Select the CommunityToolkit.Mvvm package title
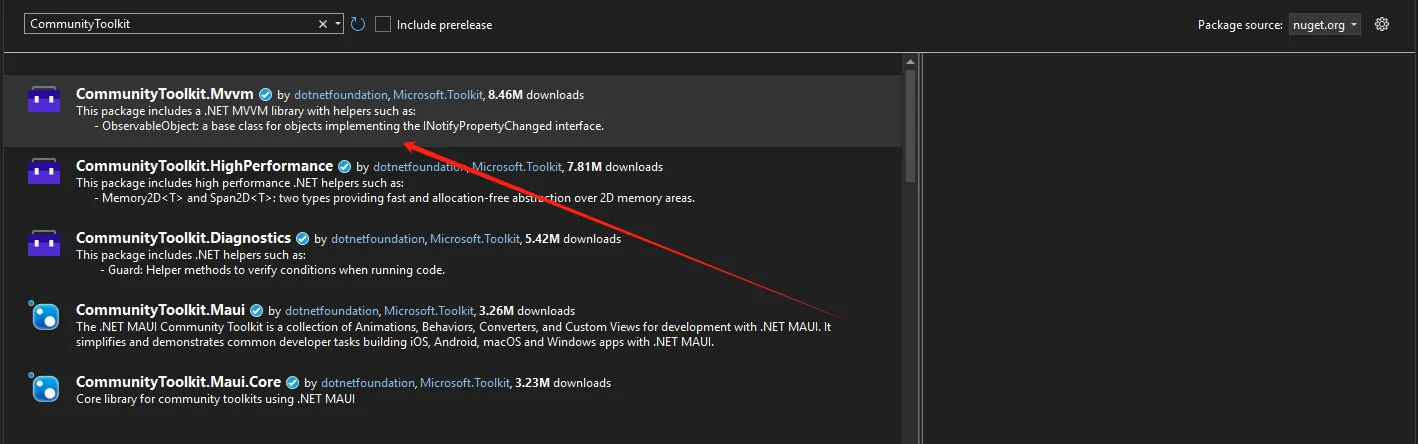The image size is (1418, 444). click(x=165, y=94)
